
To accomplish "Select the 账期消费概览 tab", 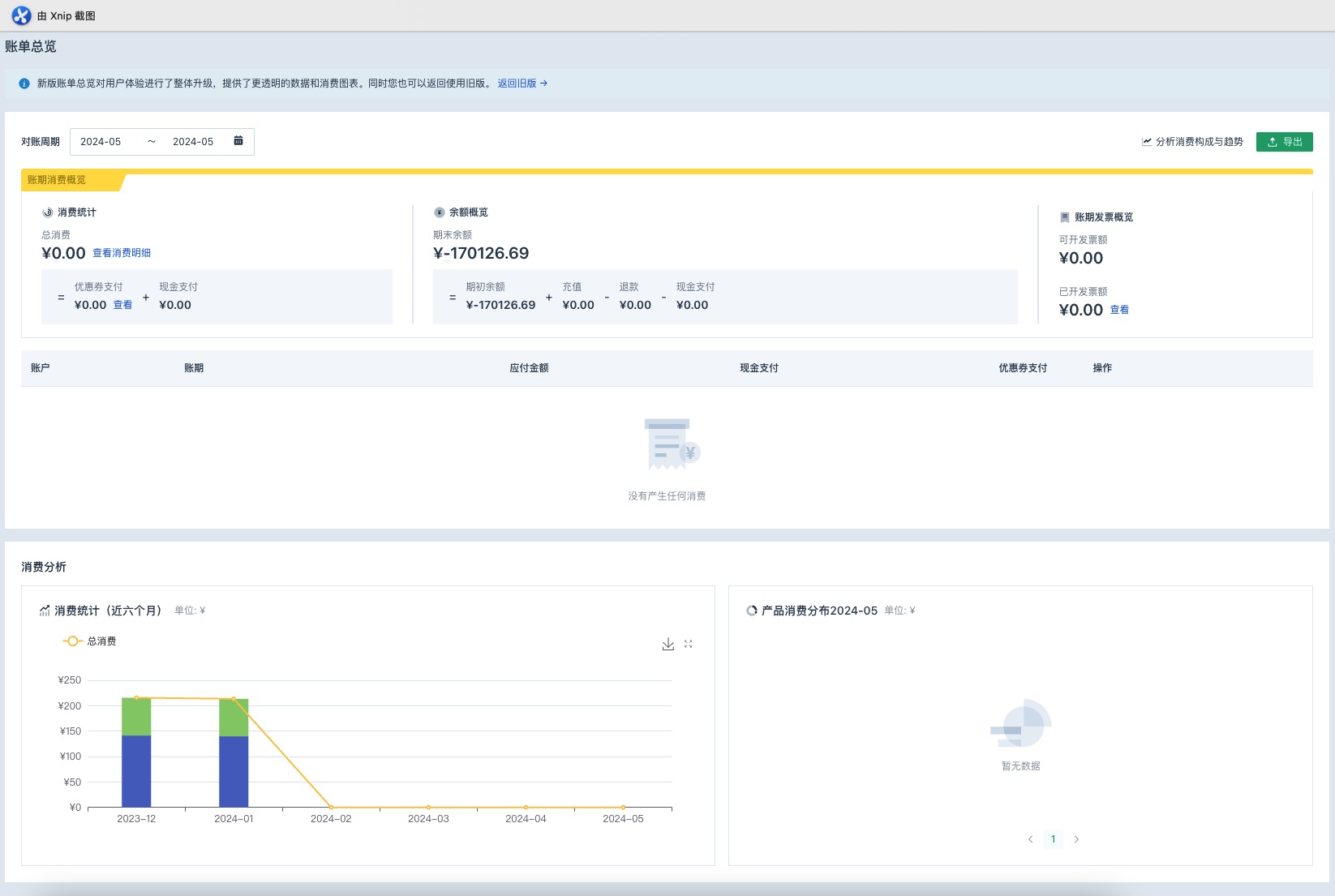I will pos(57,180).
